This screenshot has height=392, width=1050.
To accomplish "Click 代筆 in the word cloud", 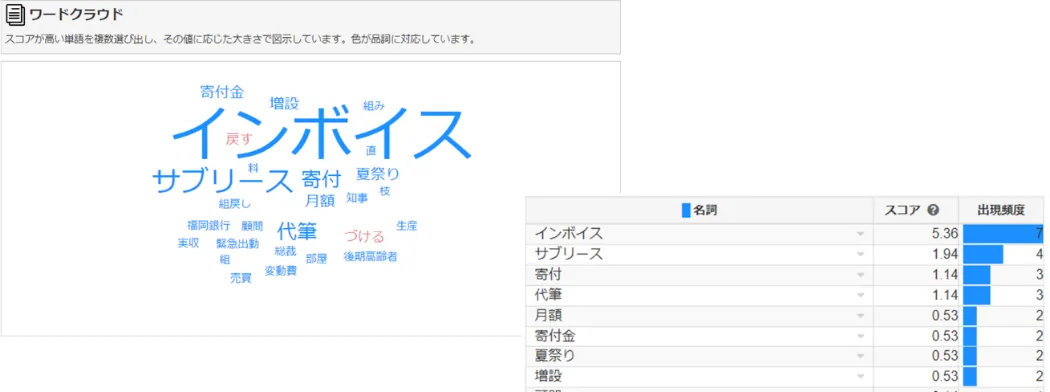I will tap(297, 231).
